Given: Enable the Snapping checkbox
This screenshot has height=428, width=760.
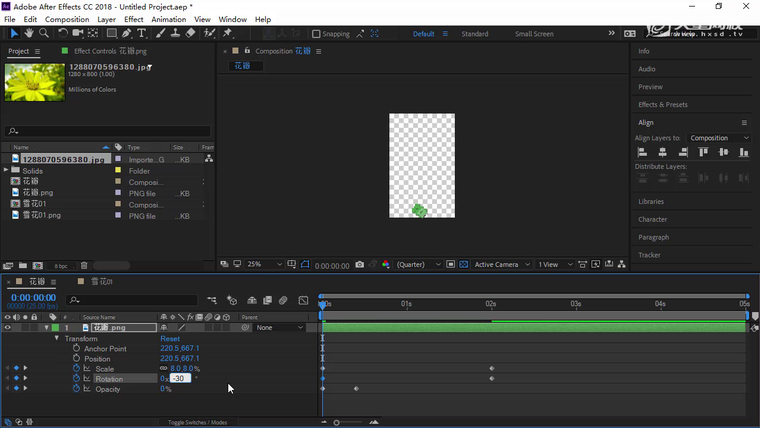Looking at the screenshot, I should 315,34.
